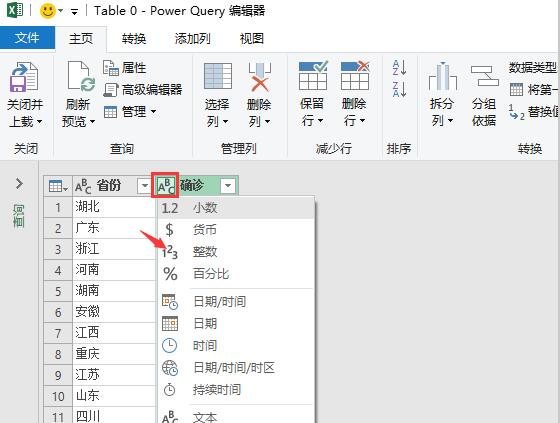Switch to the 主页 tab
This screenshot has height=423, width=560.
(81, 38)
